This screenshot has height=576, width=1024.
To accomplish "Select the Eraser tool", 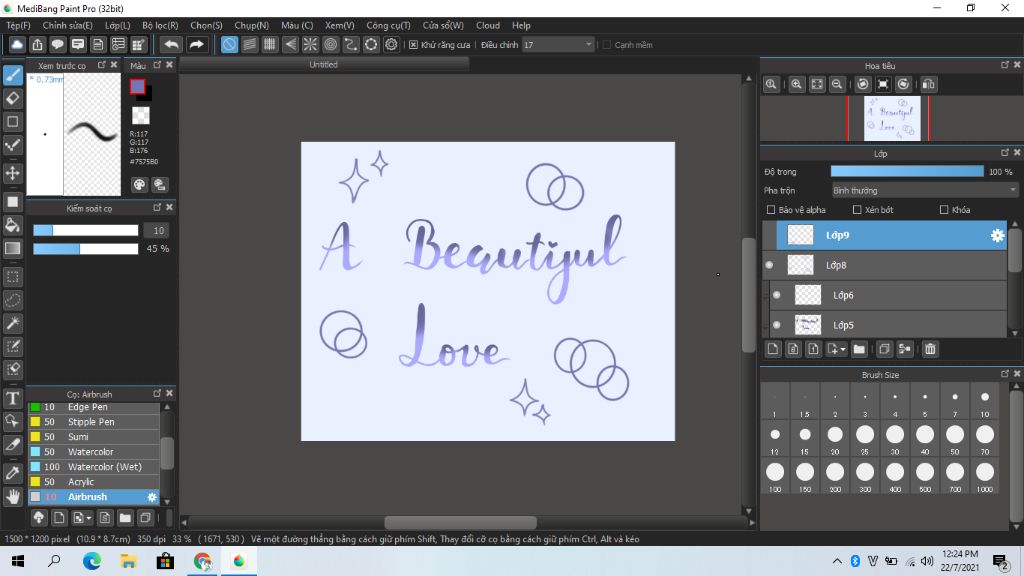I will tap(12, 99).
